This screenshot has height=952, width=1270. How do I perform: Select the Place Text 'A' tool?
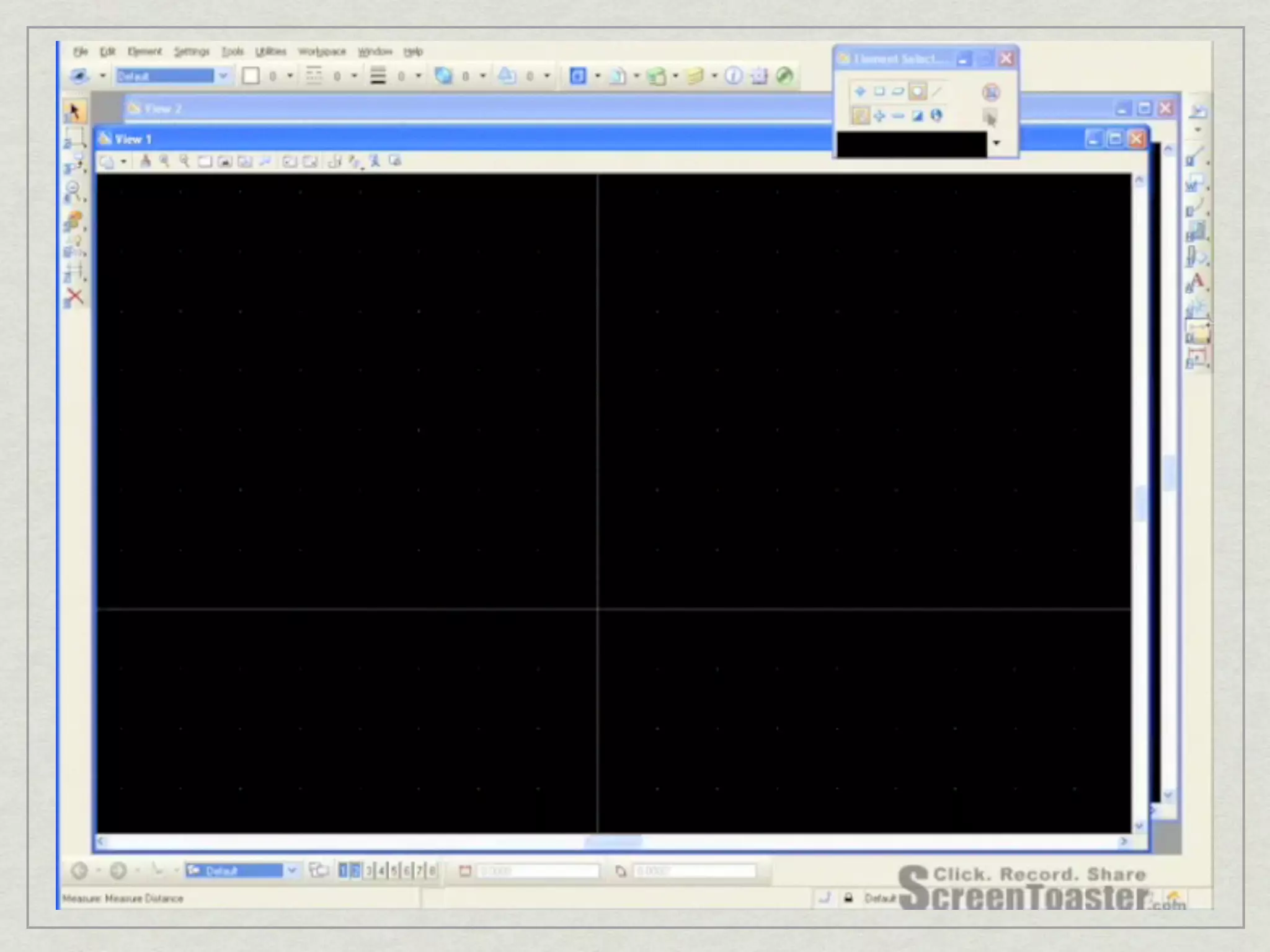click(x=1197, y=283)
